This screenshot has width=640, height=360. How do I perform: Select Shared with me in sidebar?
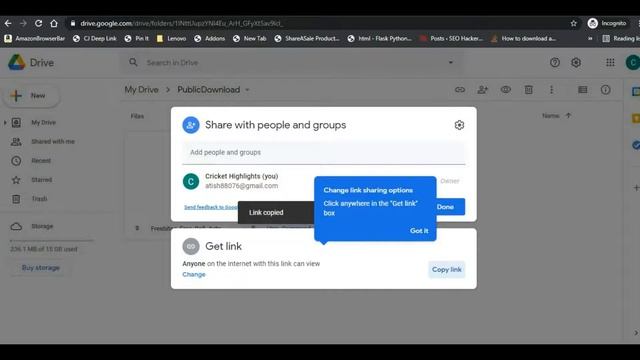click(x=53, y=142)
